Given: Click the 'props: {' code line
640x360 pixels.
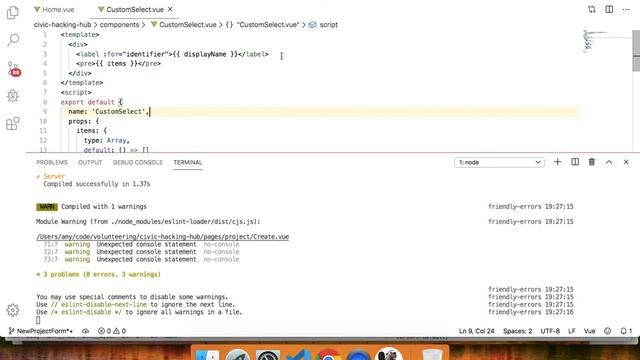Looking at the screenshot, I should click(x=84, y=121).
